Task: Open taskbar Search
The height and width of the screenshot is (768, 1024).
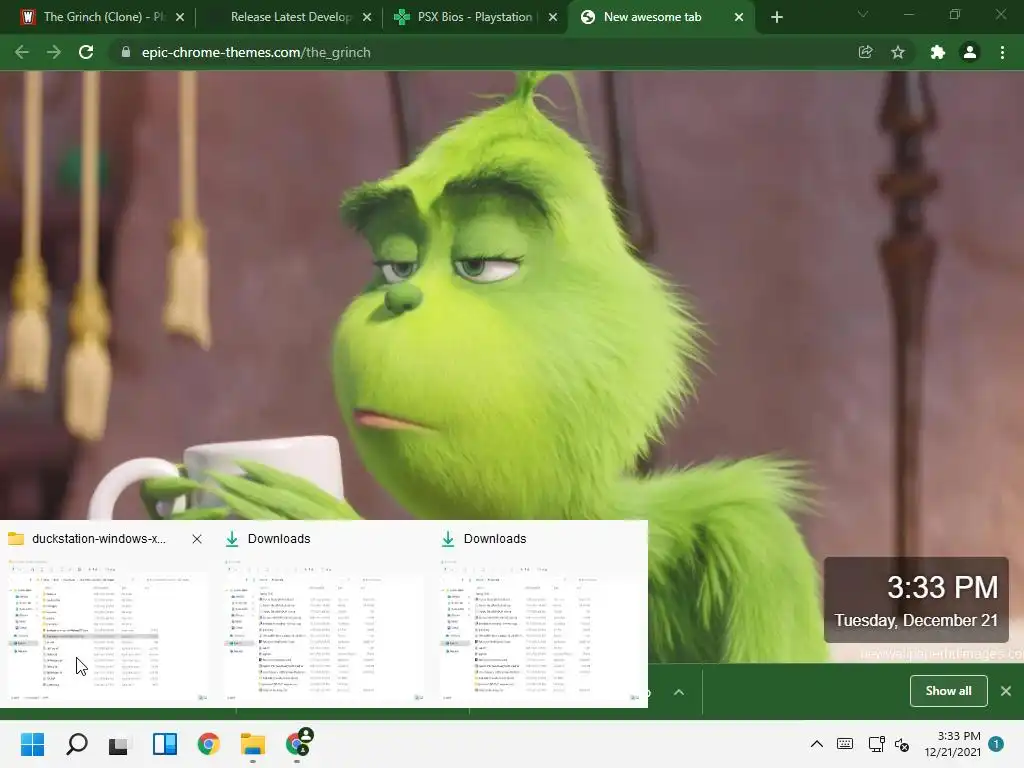Action: pos(76,744)
